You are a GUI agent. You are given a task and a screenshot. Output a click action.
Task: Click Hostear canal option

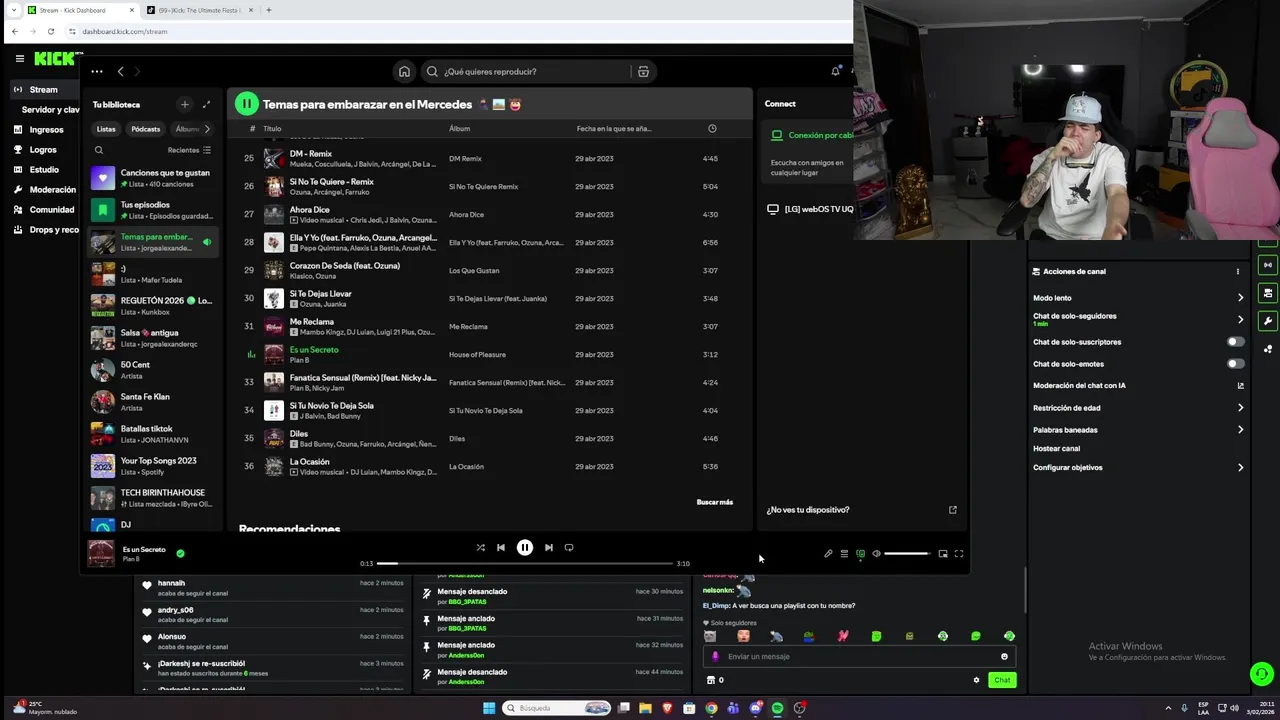coord(1056,448)
